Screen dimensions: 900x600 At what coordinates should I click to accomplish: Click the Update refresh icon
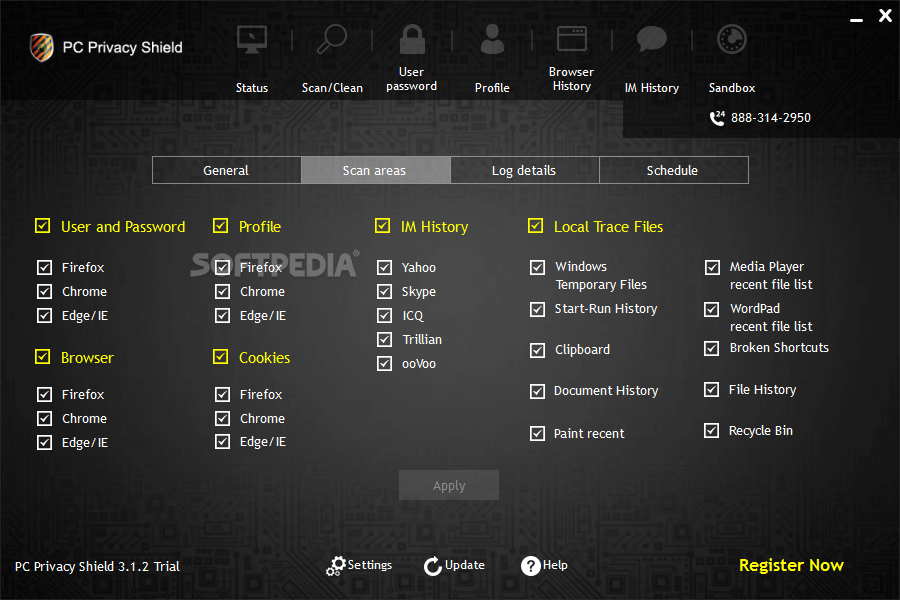pyautogui.click(x=433, y=566)
